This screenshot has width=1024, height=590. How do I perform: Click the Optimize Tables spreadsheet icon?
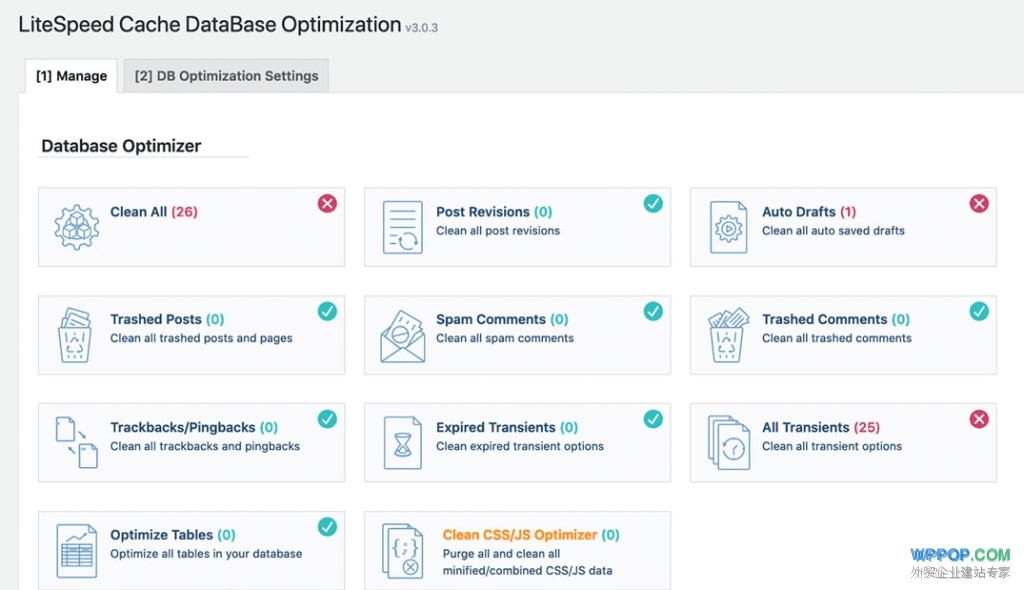[x=76, y=550]
